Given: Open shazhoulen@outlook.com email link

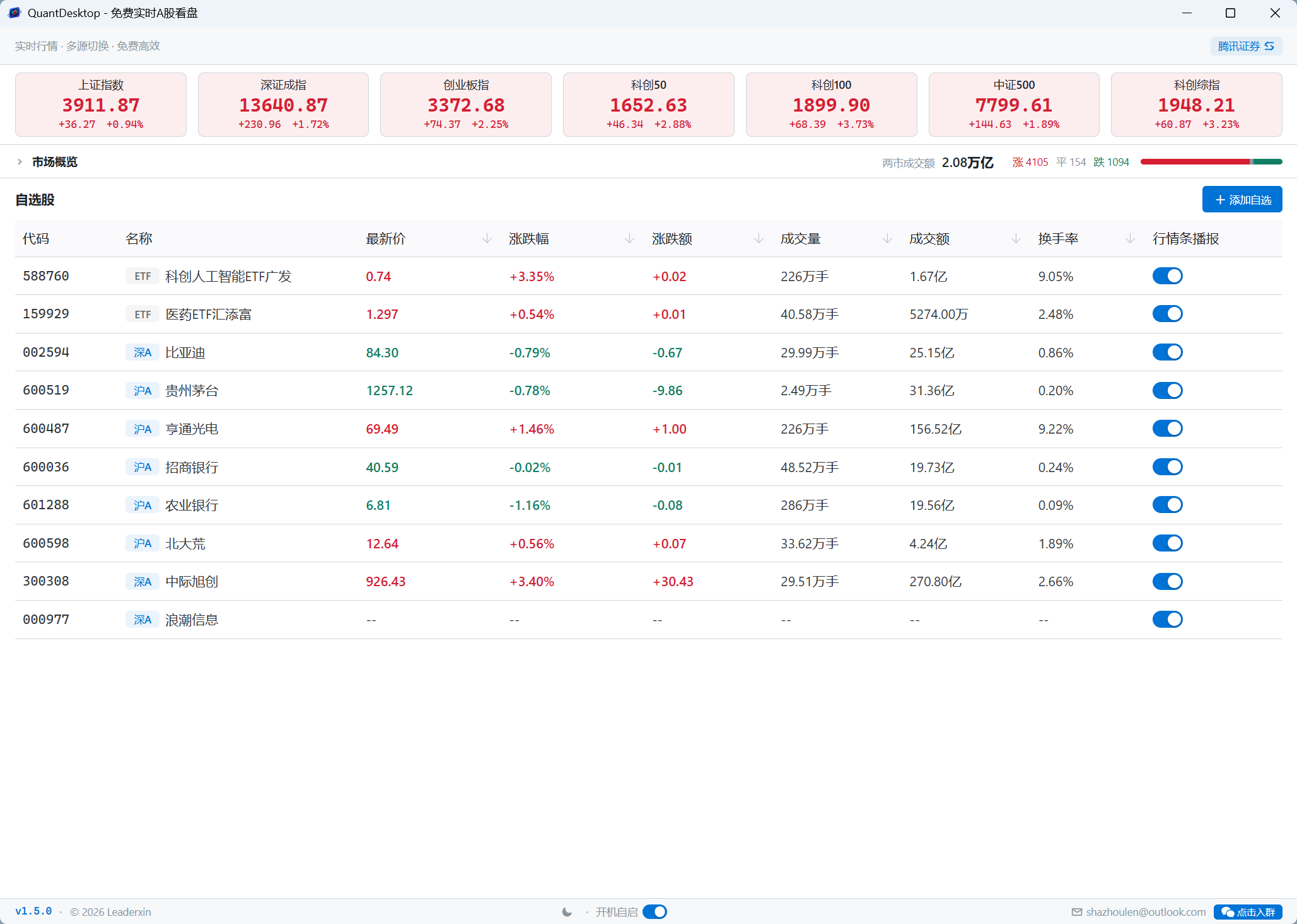Looking at the screenshot, I should pos(1146,912).
